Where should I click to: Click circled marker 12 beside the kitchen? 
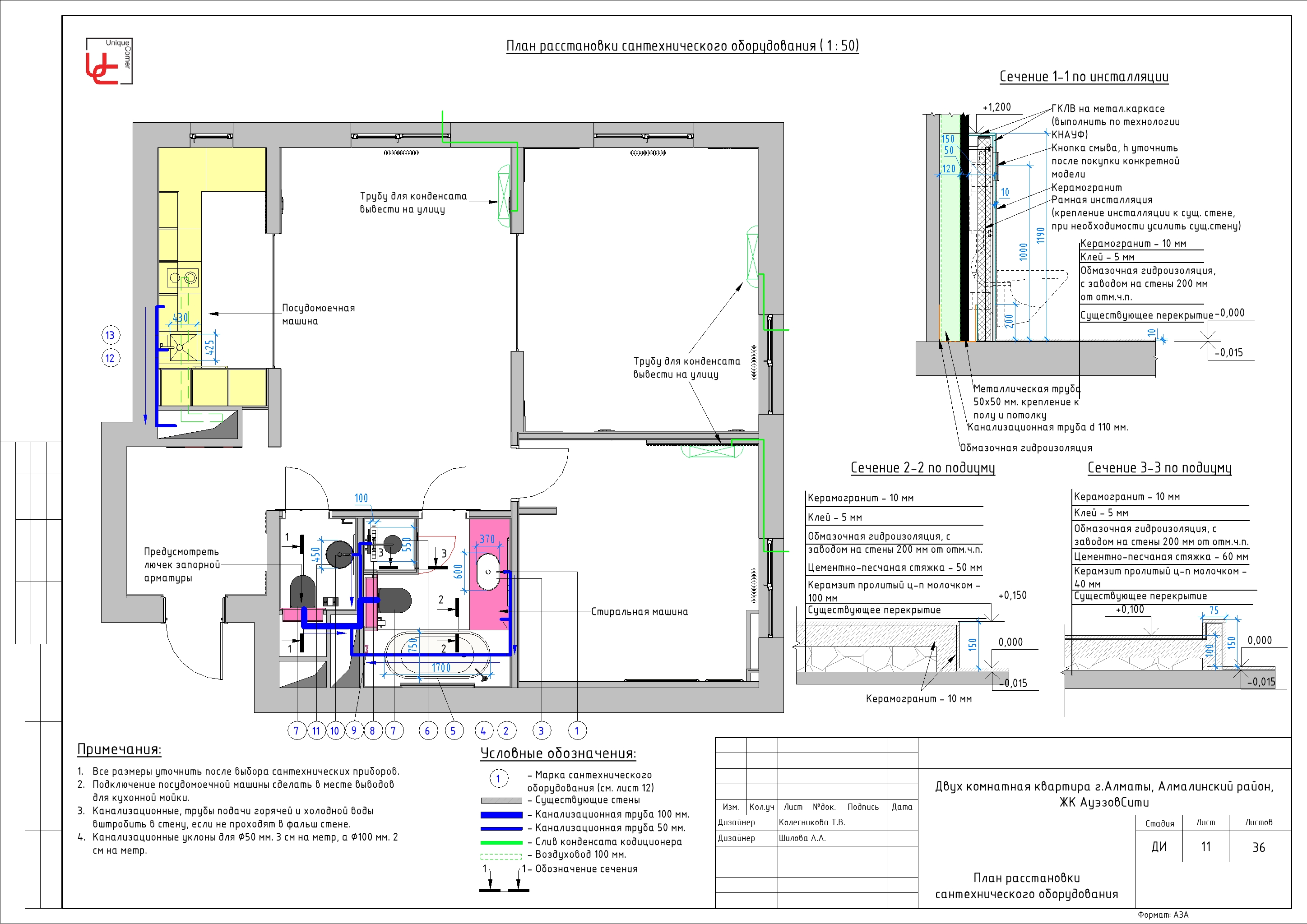(x=111, y=358)
